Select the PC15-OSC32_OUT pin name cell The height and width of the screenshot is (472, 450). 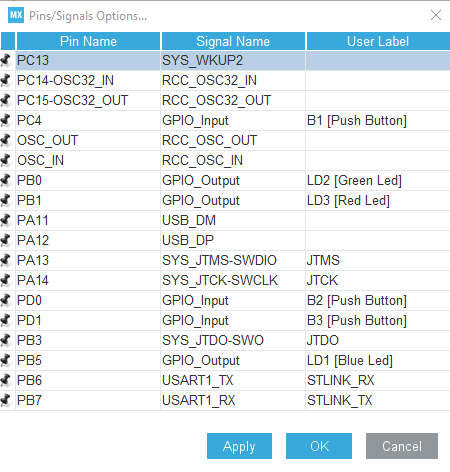click(x=88, y=100)
